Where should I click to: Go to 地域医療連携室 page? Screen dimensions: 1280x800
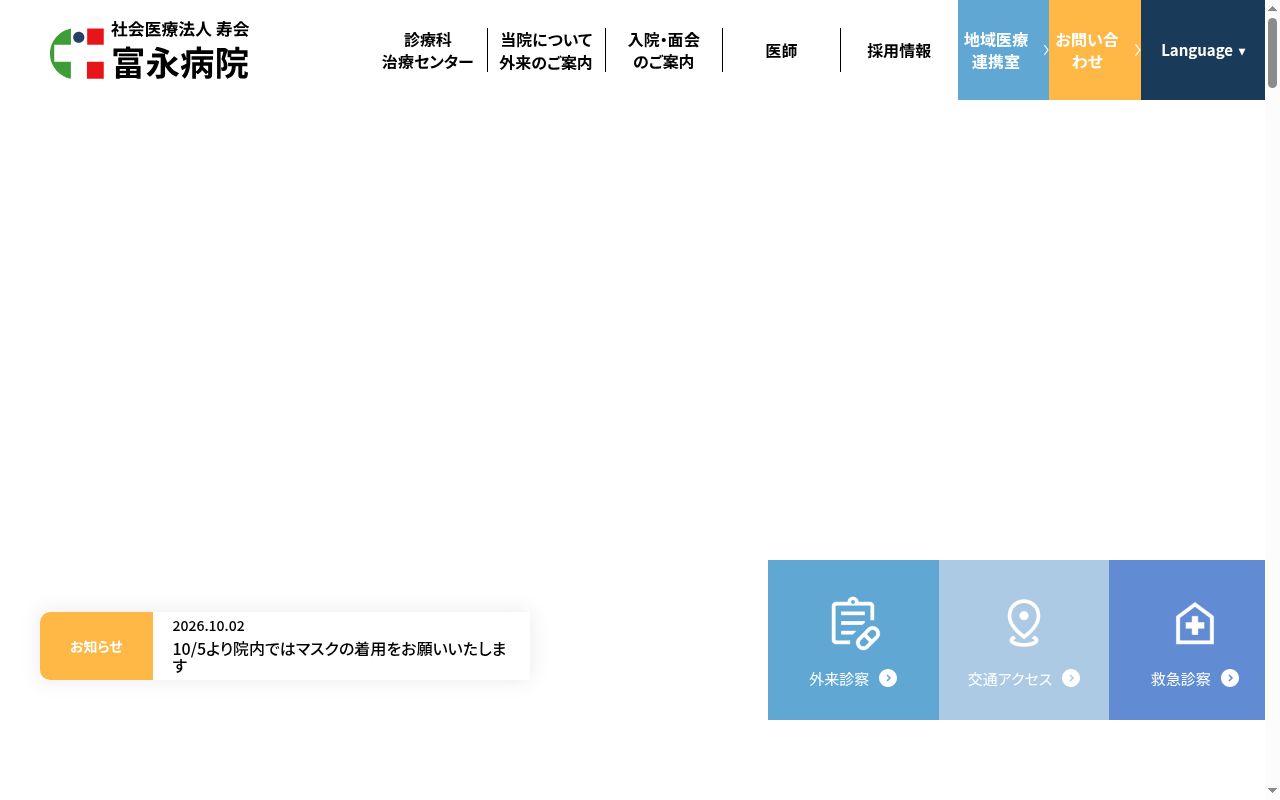[1003, 50]
